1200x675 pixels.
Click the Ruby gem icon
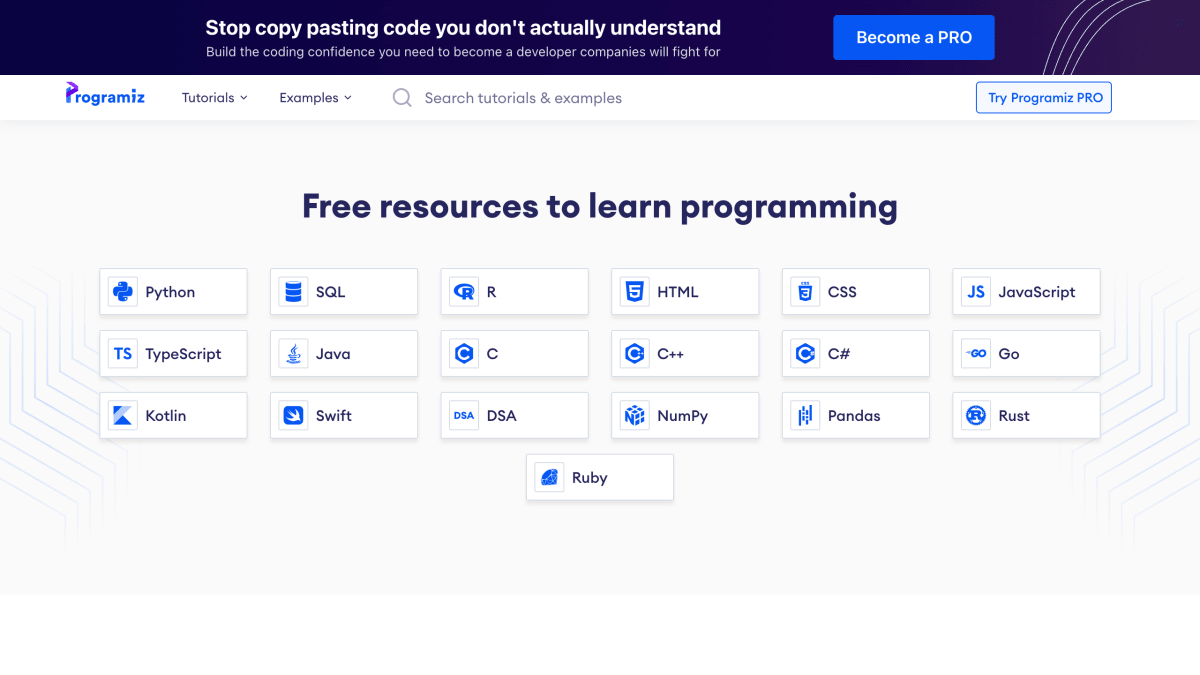pyautogui.click(x=549, y=478)
